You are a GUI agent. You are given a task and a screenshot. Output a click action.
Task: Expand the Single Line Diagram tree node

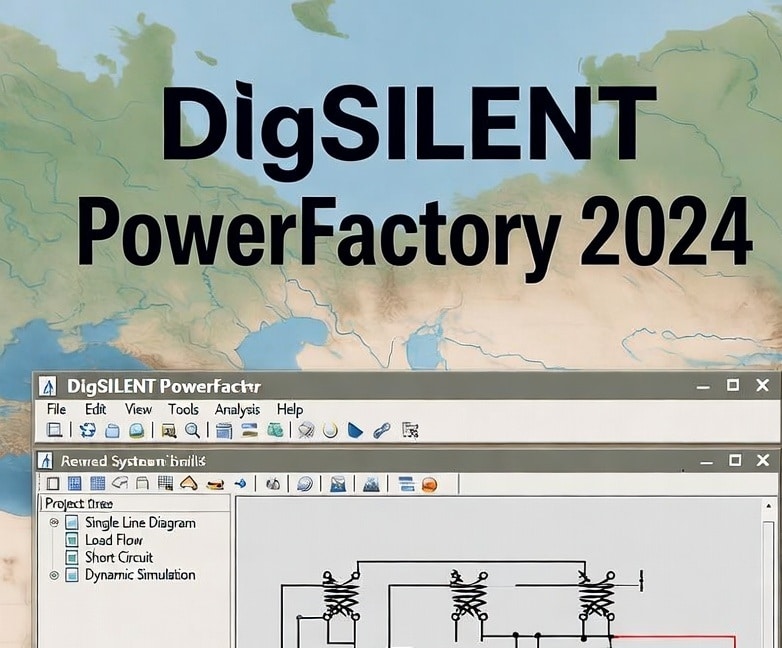54,523
